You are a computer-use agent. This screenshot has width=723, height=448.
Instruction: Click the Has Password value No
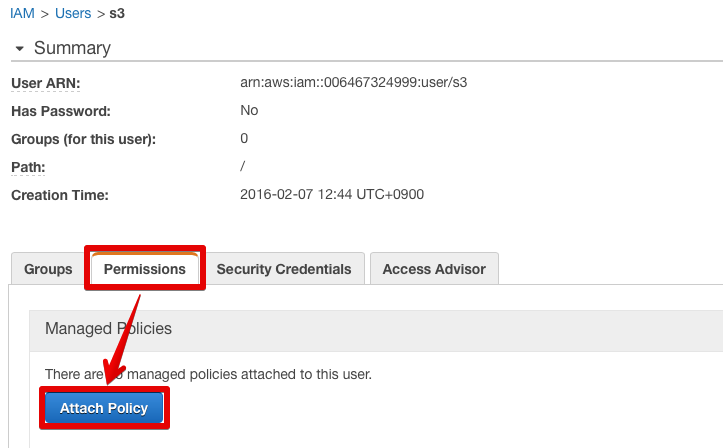point(249,111)
